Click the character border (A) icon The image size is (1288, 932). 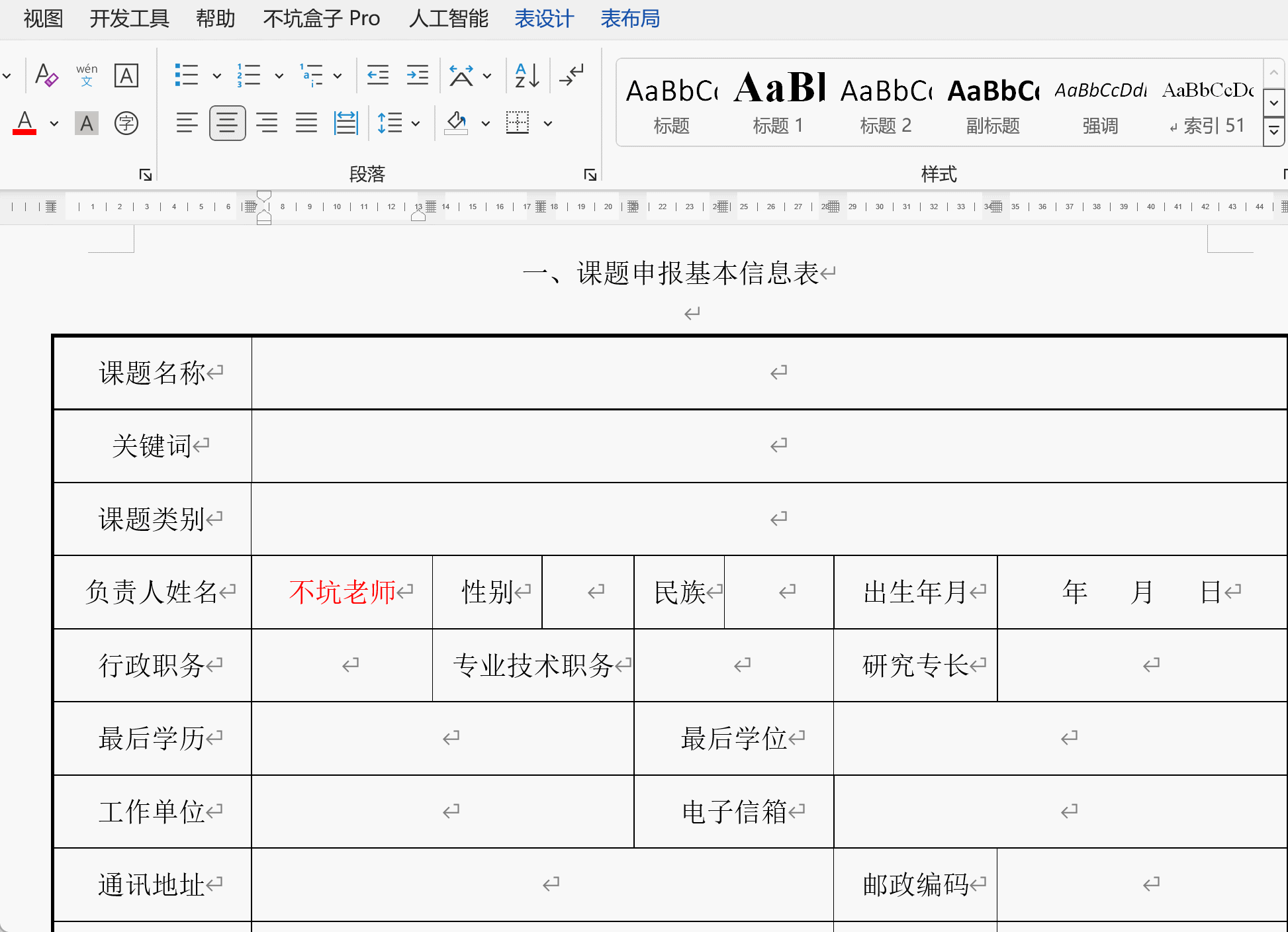point(126,75)
